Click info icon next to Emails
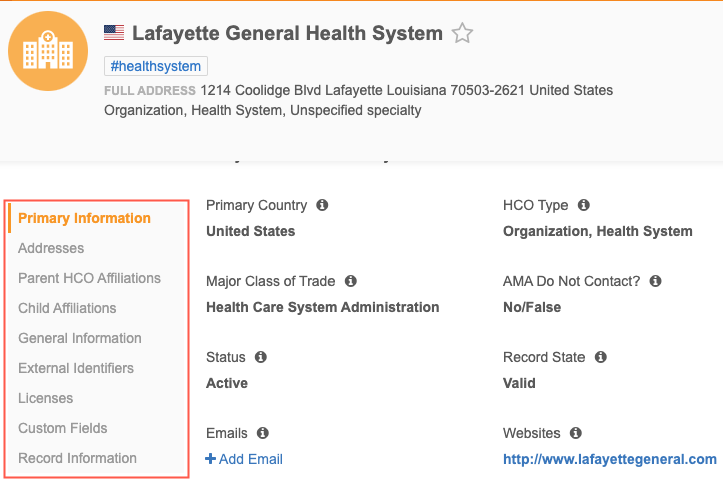 coord(263,433)
